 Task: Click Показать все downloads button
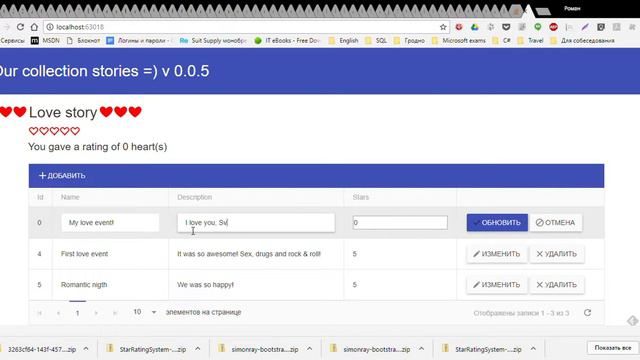(613, 348)
